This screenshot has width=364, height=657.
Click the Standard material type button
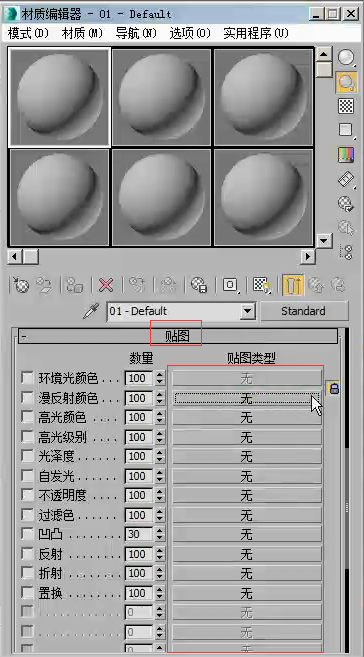click(304, 311)
